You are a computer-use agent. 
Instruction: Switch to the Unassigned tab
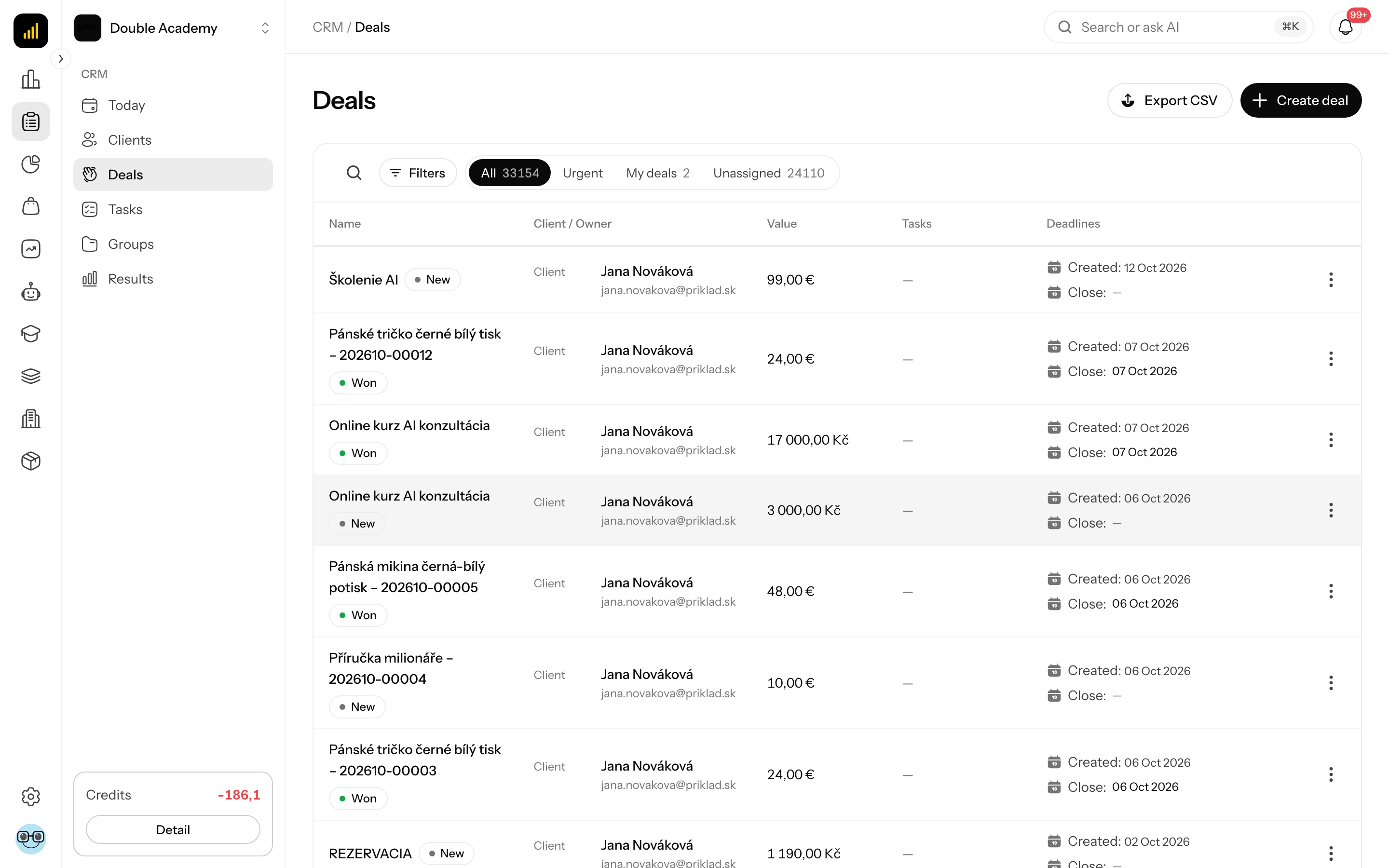(769, 173)
